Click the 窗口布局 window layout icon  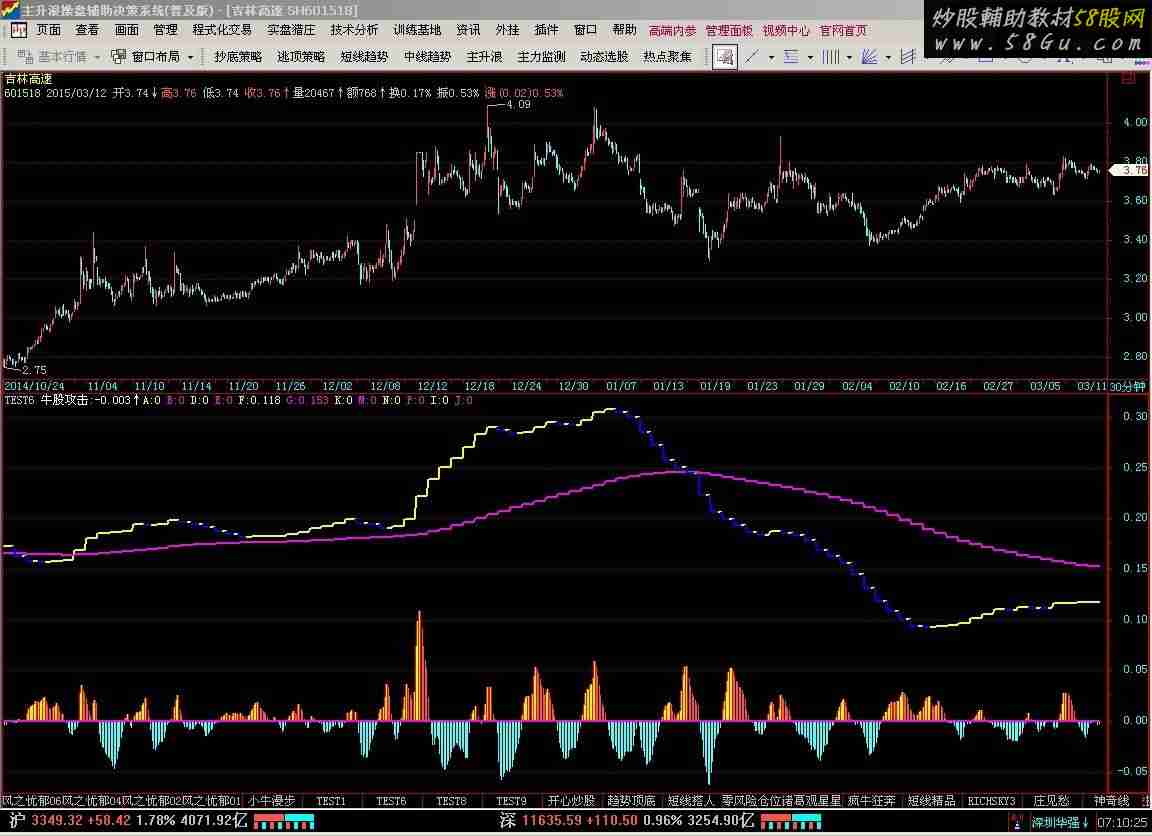[x=118, y=57]
